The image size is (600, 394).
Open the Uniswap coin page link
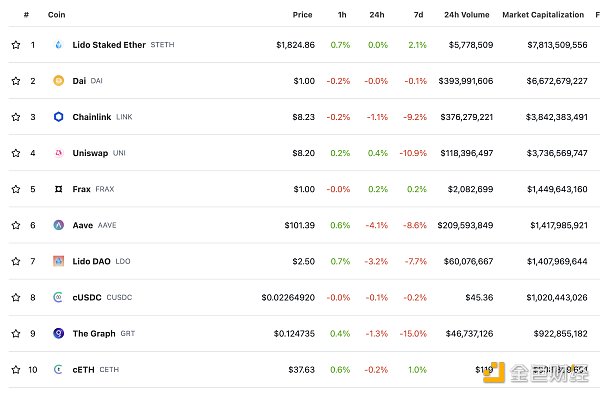pos(90,153)
